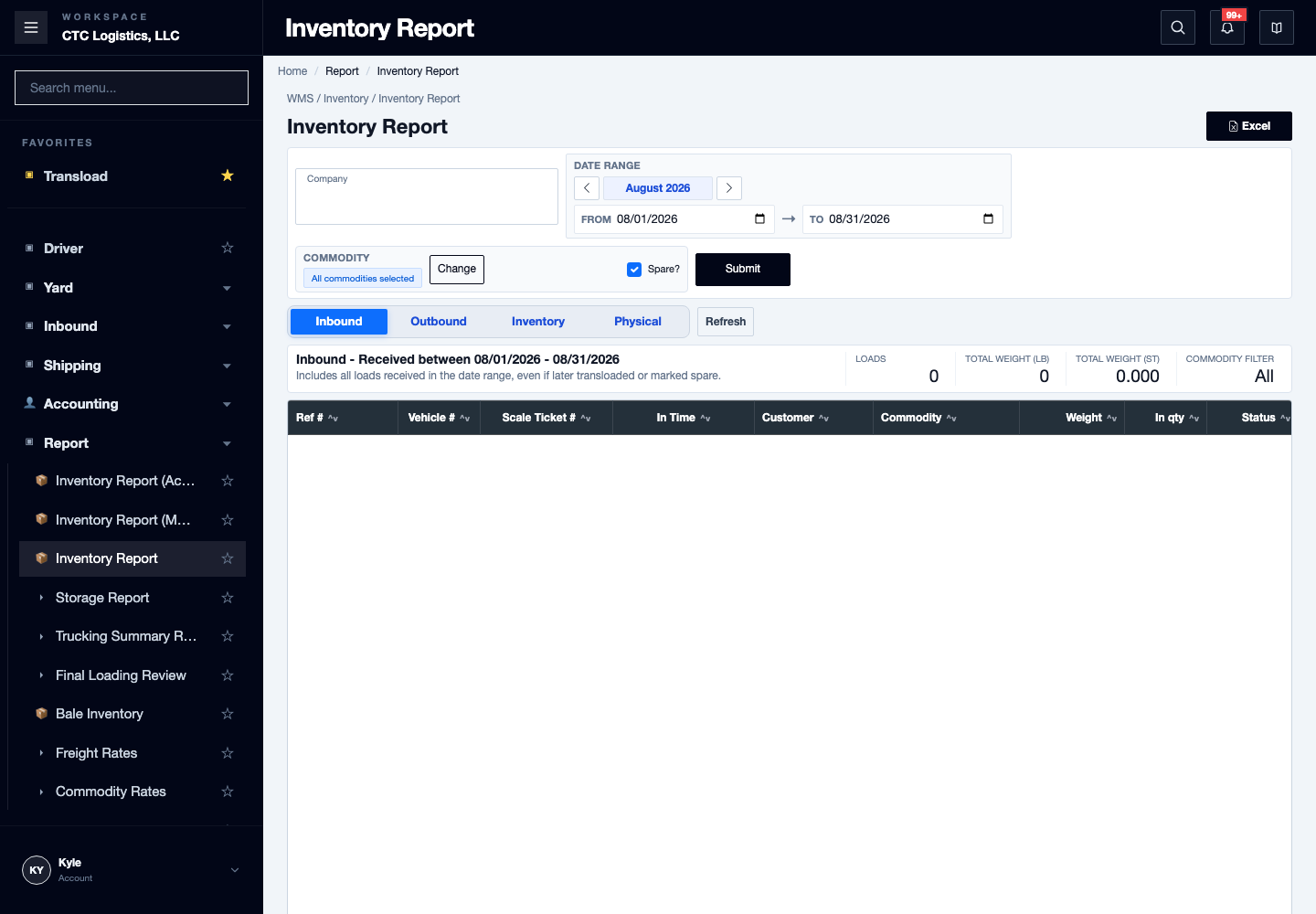Open Storage Report in sidebar
The height and width of the screenshot is (914, 1316).
[102, 598]
